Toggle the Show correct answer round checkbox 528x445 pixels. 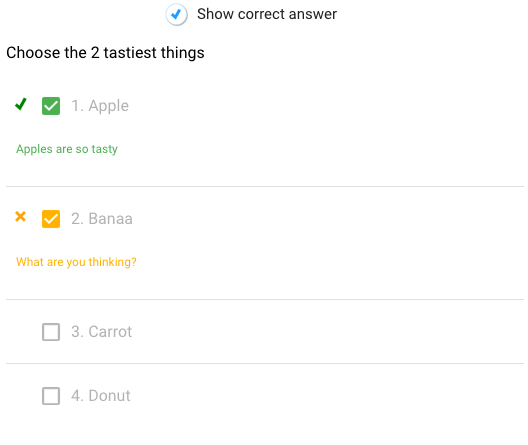176,14
